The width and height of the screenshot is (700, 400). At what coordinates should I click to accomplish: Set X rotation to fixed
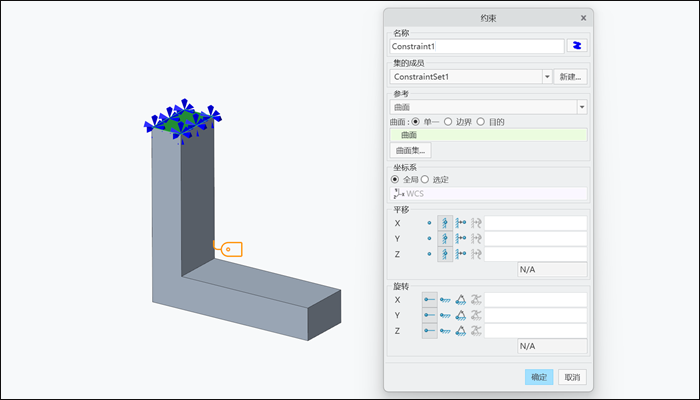click(445, 300)
